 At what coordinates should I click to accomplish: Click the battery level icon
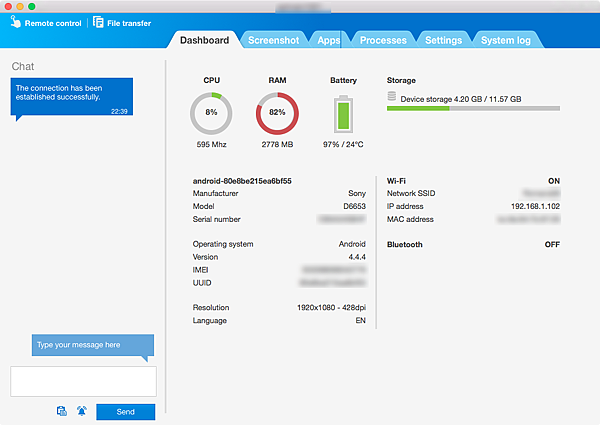coord(343,114)
